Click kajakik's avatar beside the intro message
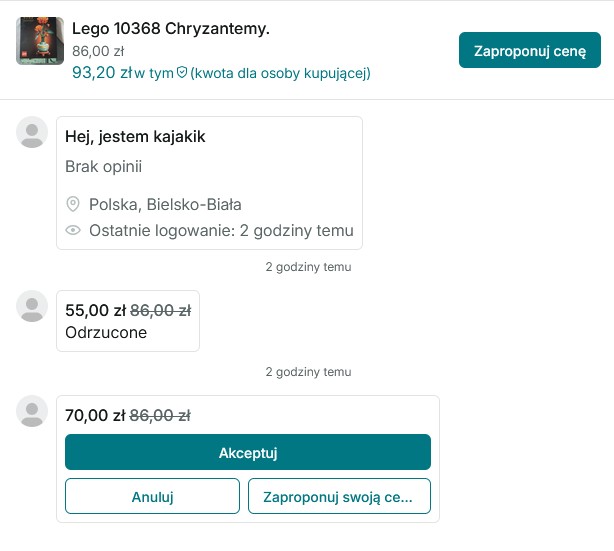614x551 pixels. coord(33,132)
